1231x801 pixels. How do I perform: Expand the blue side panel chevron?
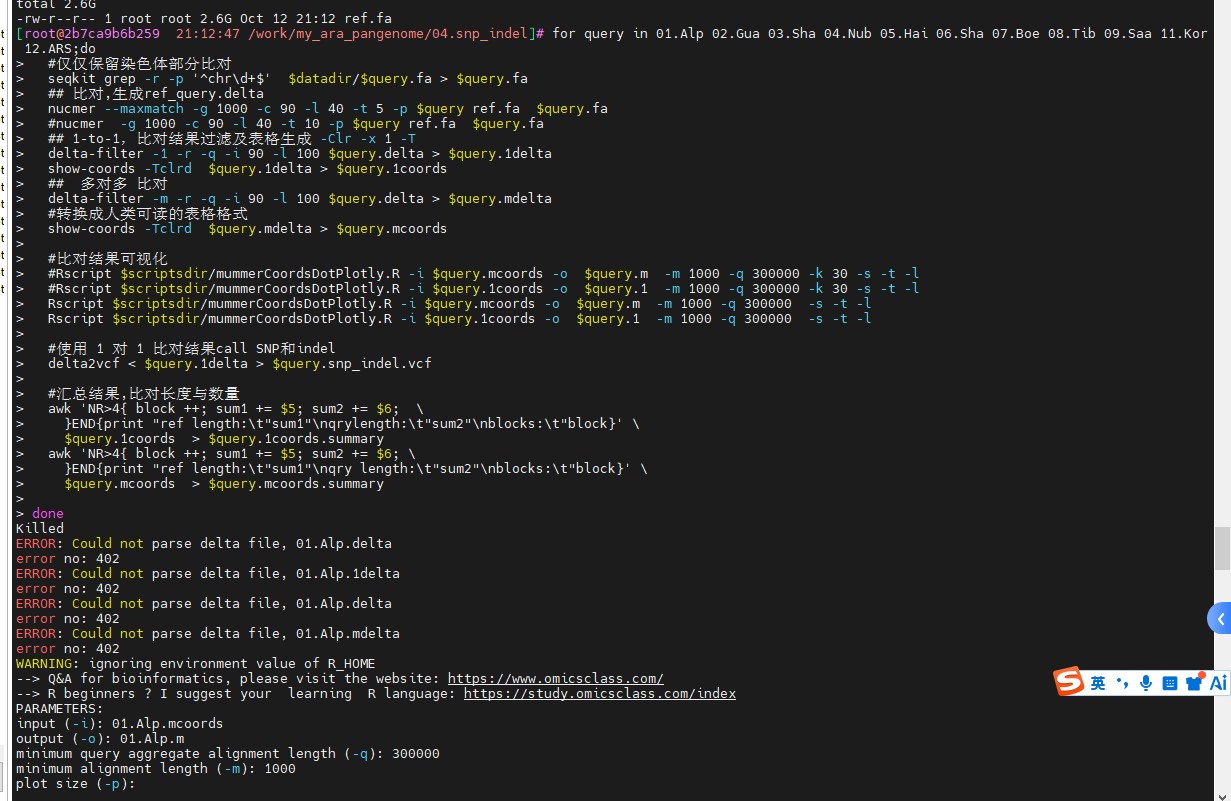[x=1219, y=619]
